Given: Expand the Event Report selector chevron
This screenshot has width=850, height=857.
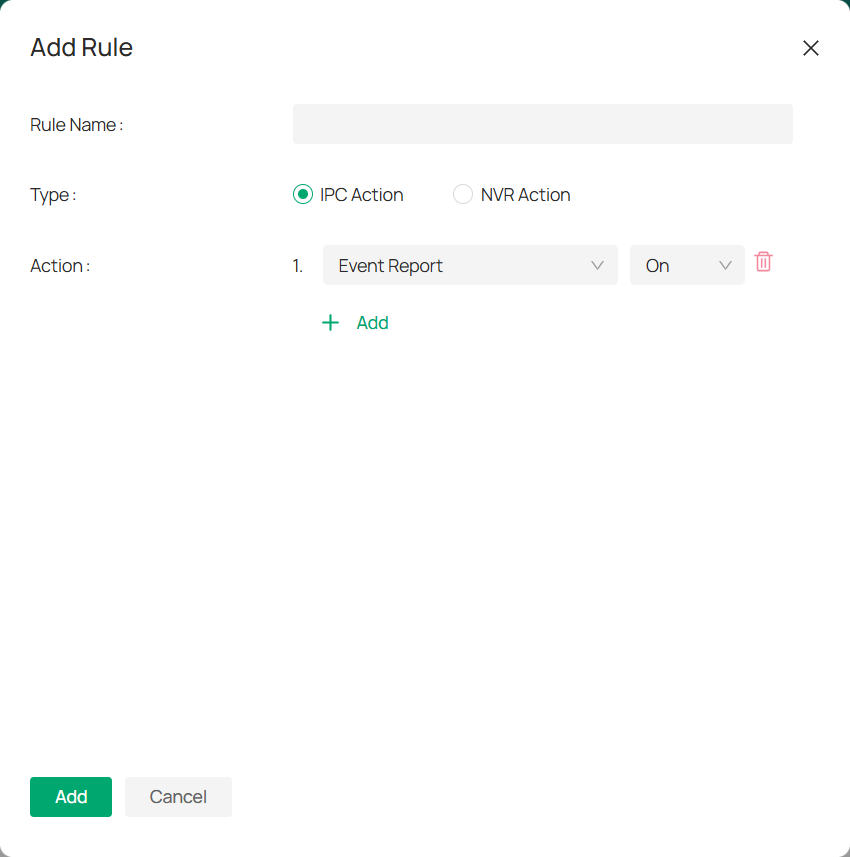Looking at the screenshot, I should pyautogui.click(x=597, y=265).
